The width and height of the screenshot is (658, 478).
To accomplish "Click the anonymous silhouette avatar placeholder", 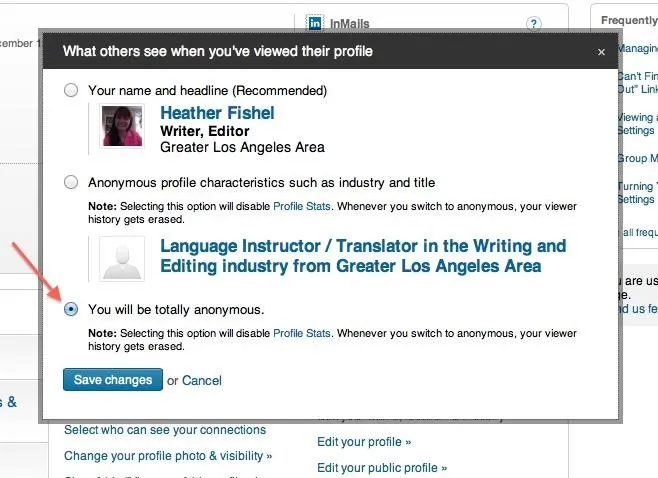I will 122,259.
